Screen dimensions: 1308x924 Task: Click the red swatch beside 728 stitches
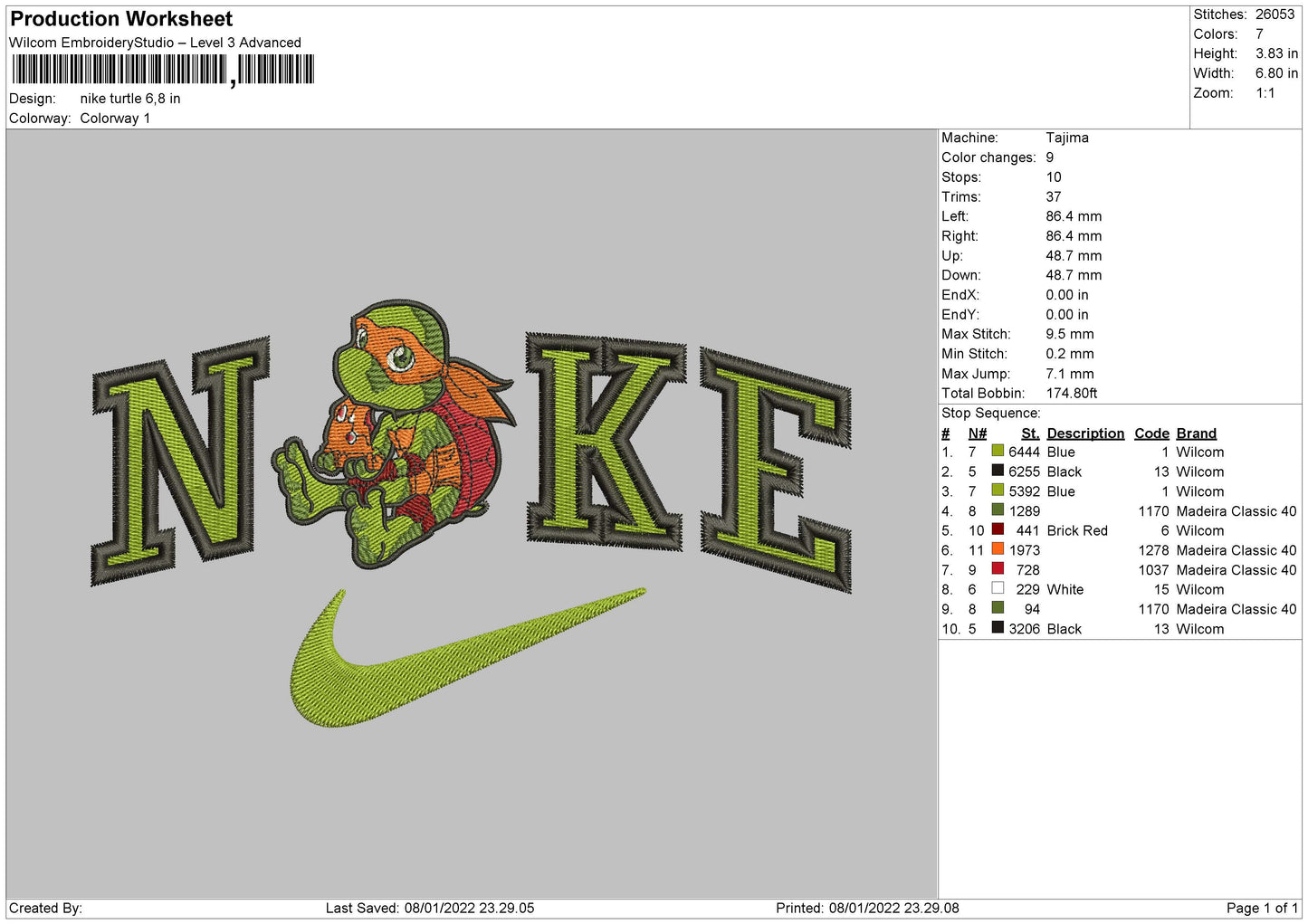click(x=998, y=569)
